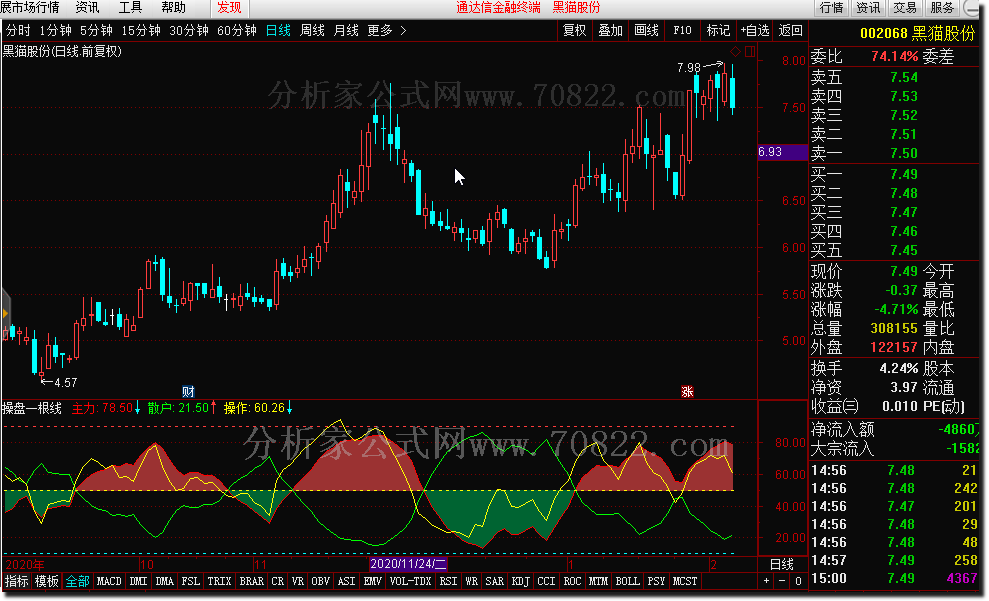The height and width of the screenshot is (601, 989).
Task: Apply the BRAR indicator
Action: click(252, 581)
